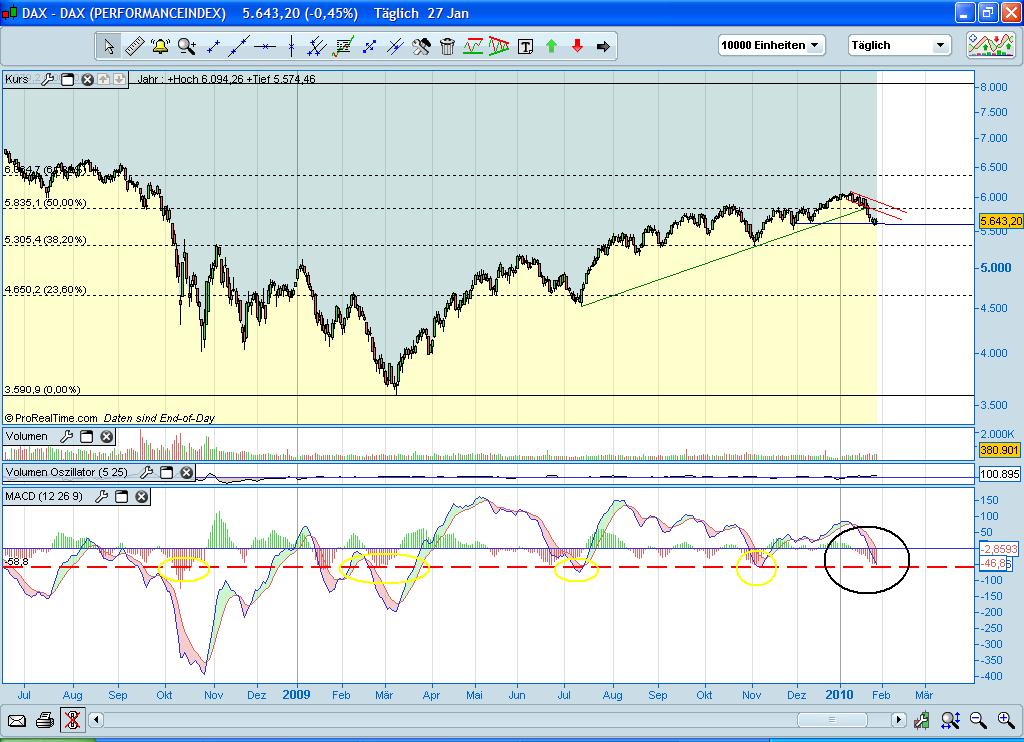The height and width of the screenshot is (742, 1024).
Task: Click the green up arrow toolbar icon
Action: click(551, 45)
